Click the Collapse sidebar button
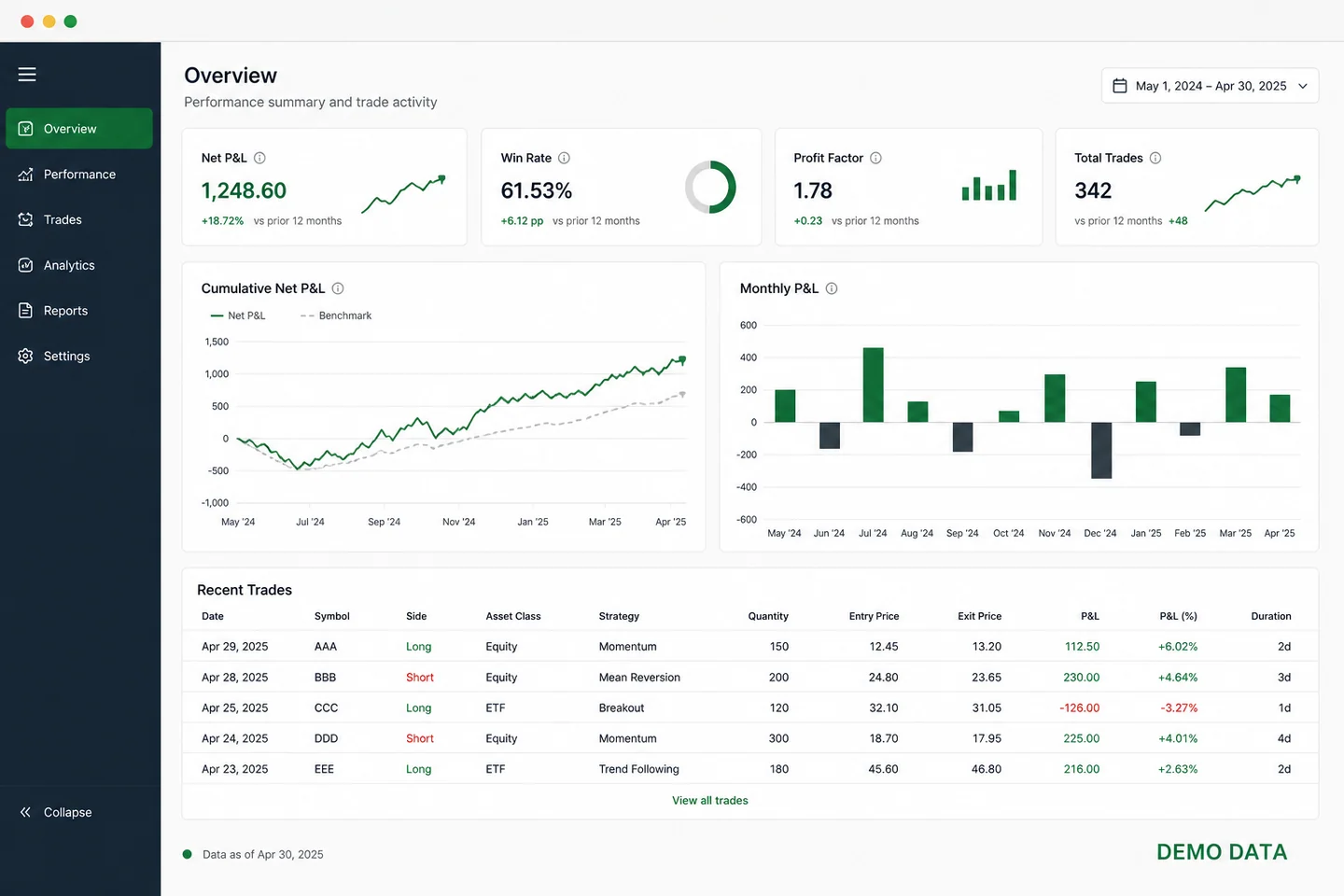 click(56, 812)
